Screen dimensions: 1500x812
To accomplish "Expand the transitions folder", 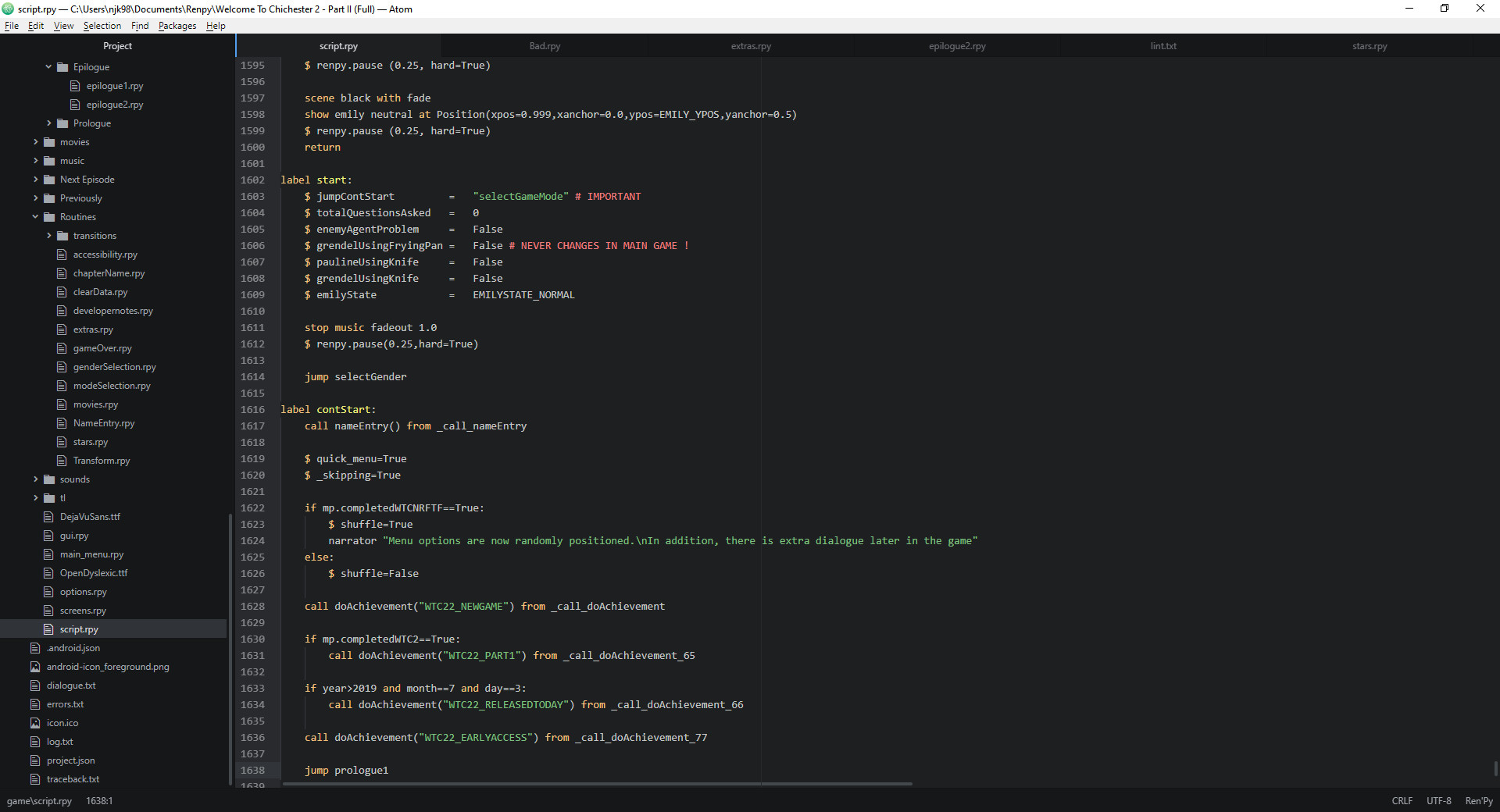I will 48,235.
